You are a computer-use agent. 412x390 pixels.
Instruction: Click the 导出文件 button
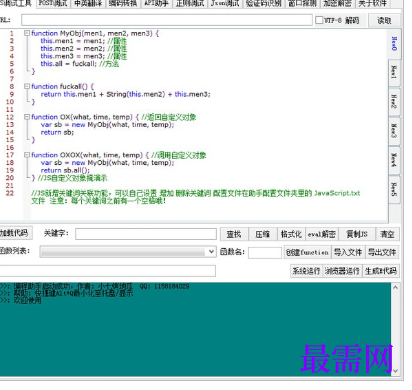point(382,252)
